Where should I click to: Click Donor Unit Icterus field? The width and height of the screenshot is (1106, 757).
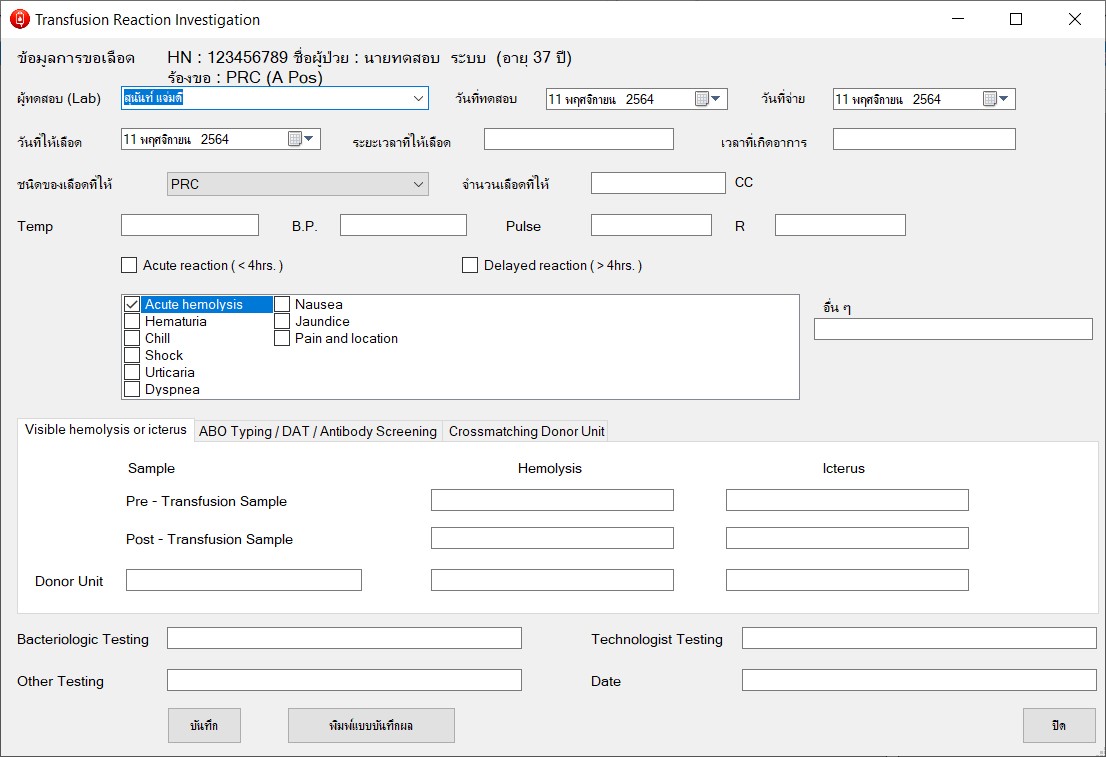[x=847, y=580]
